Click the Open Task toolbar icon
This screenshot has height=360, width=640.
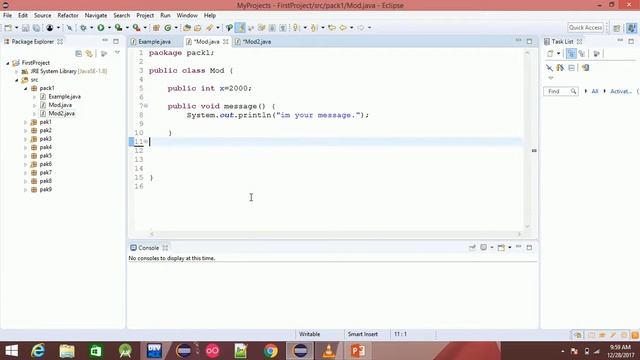point(198,28)
